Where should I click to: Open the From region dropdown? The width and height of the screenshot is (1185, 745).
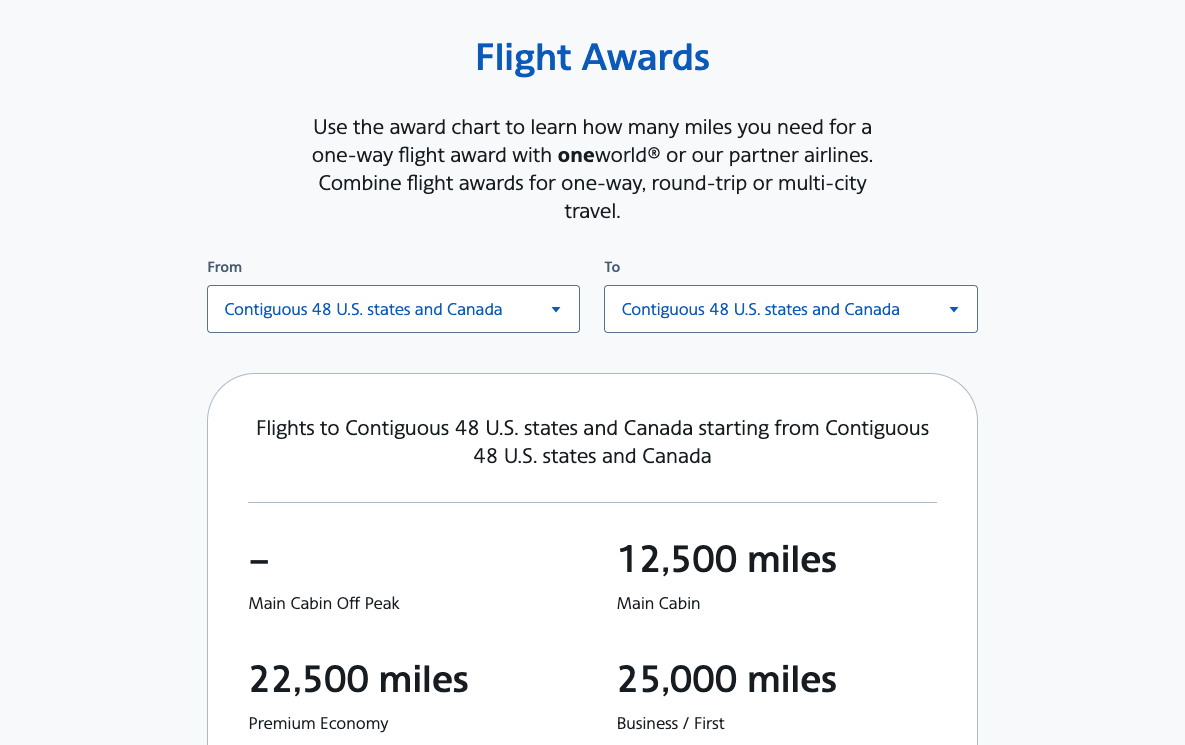(x=393, y=309)
